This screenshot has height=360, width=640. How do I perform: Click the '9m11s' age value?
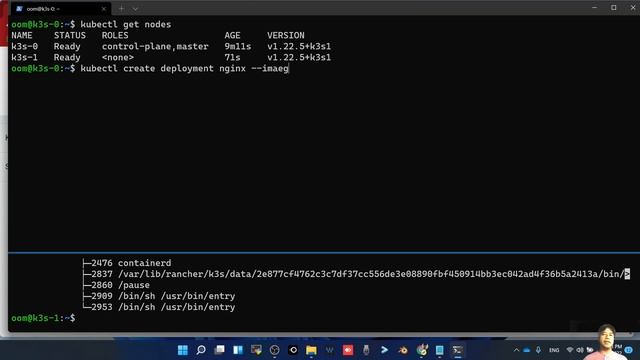coord(238,47)
